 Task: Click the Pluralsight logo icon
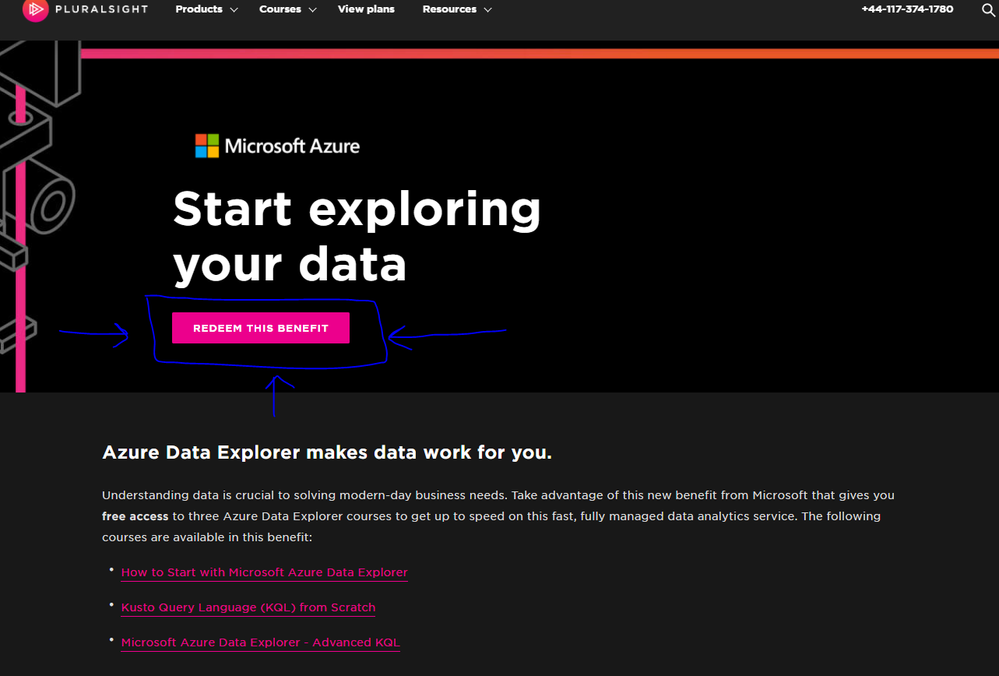coord(35,10)
